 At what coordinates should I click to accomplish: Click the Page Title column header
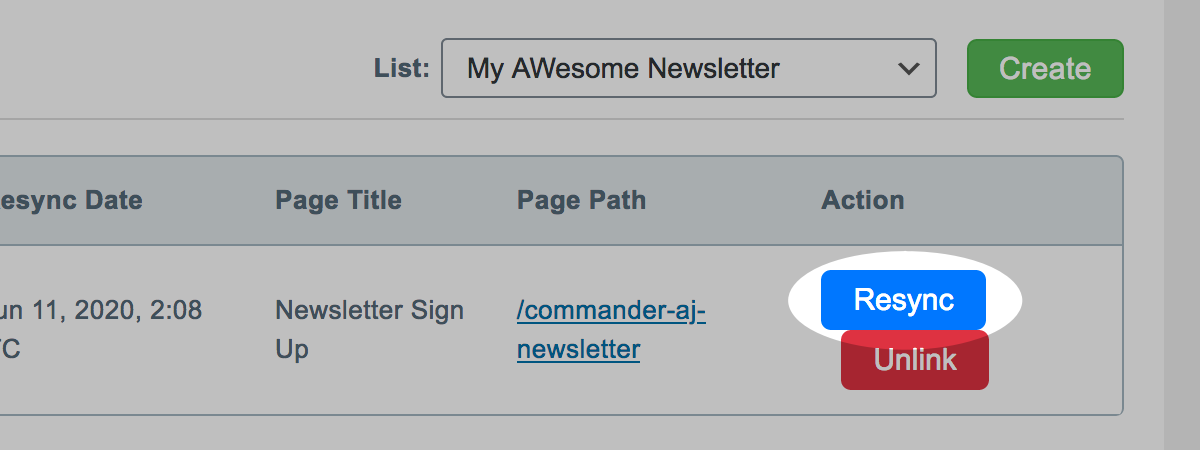click(x=338, y=200)
